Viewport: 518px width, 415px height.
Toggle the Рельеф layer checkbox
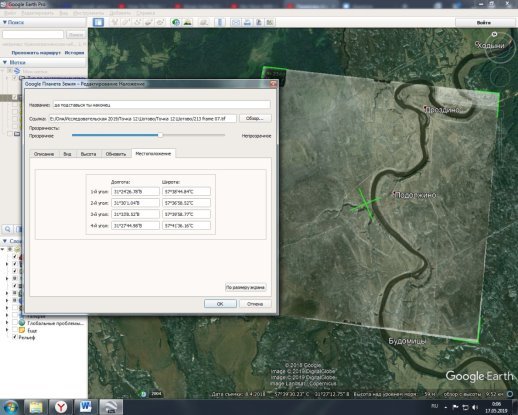[14, 337]
